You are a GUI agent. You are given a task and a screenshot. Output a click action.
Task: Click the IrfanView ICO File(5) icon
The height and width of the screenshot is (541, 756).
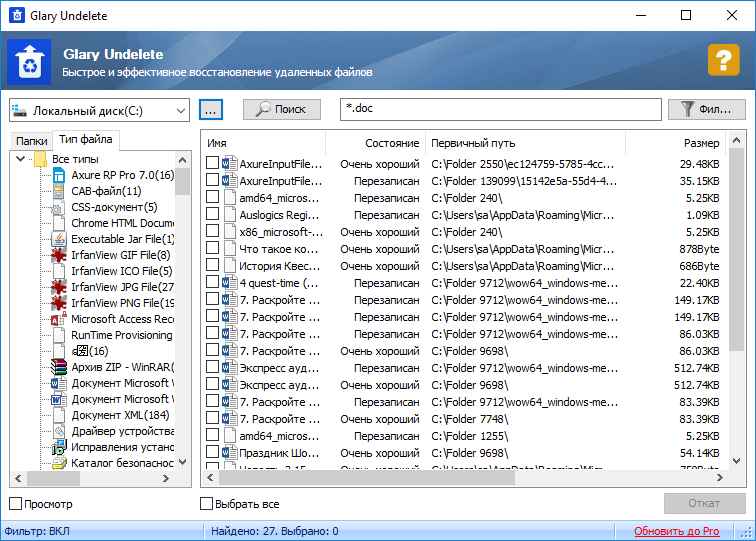59,271
